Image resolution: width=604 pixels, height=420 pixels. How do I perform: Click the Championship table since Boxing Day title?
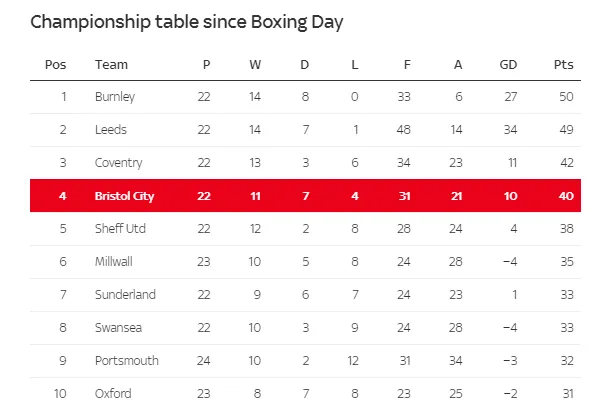pos(186,22)
